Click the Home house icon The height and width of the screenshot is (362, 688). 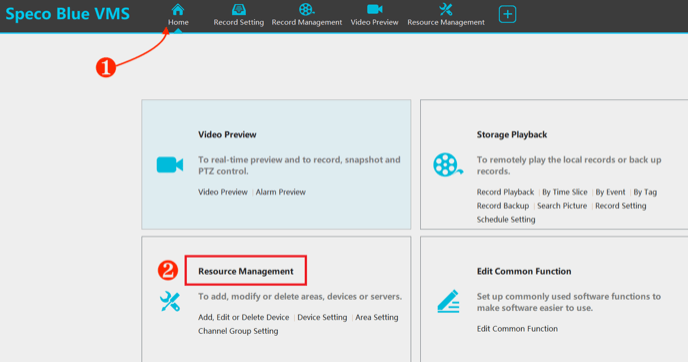coord(178,9)
